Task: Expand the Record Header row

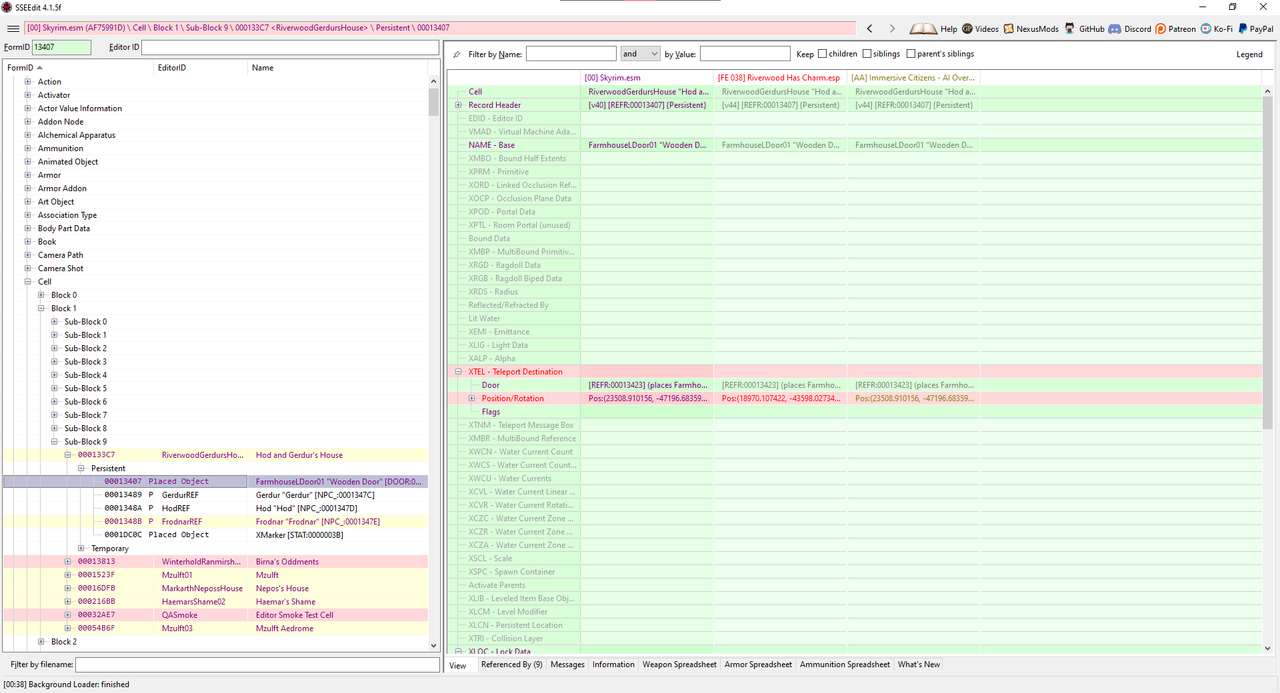Action: (x=458, y=105)
